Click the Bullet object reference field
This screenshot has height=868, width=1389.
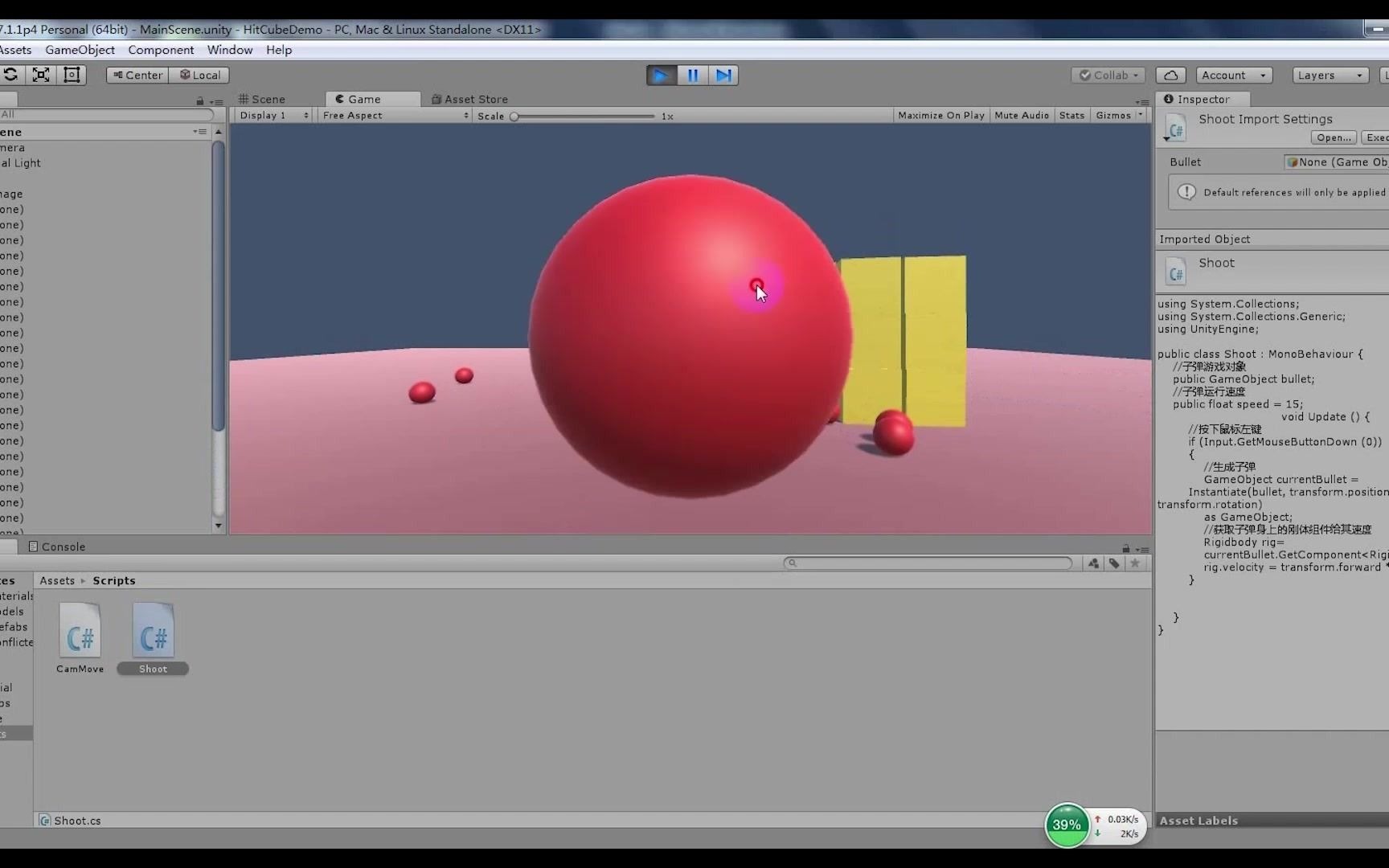point(1336,162)
